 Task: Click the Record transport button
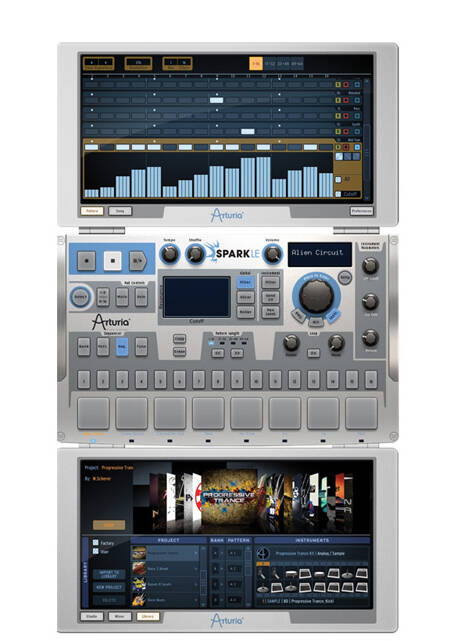click(x=86, y=260)
